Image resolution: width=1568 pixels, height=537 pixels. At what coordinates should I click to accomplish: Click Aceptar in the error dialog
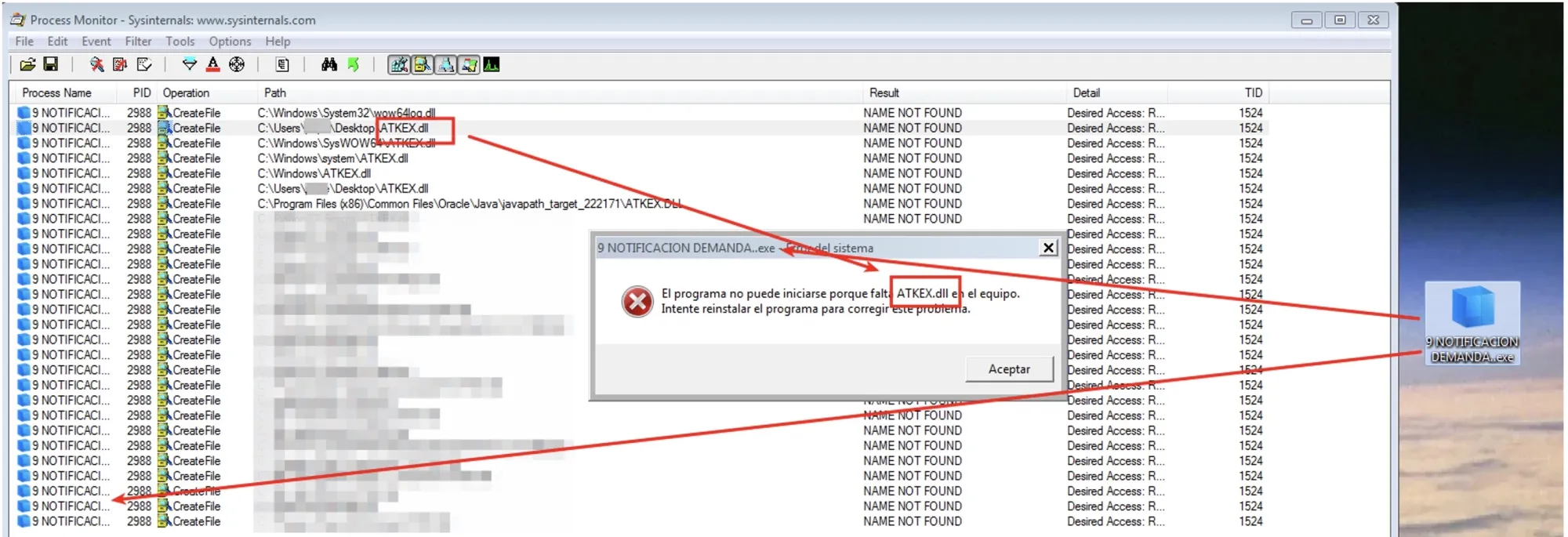pos(1010,369)
